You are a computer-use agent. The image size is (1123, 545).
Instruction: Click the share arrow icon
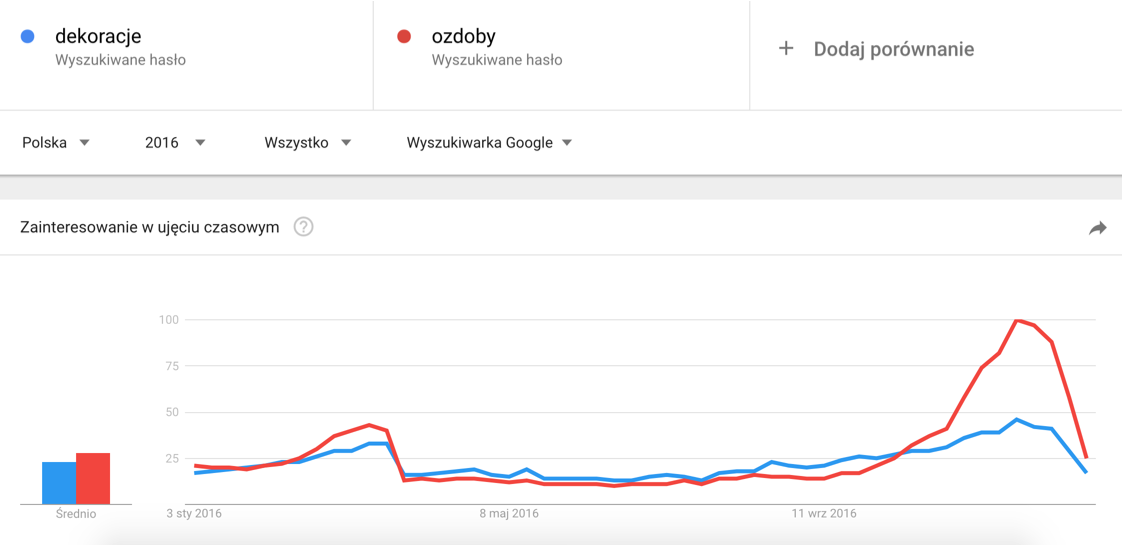coord(1097,228)
